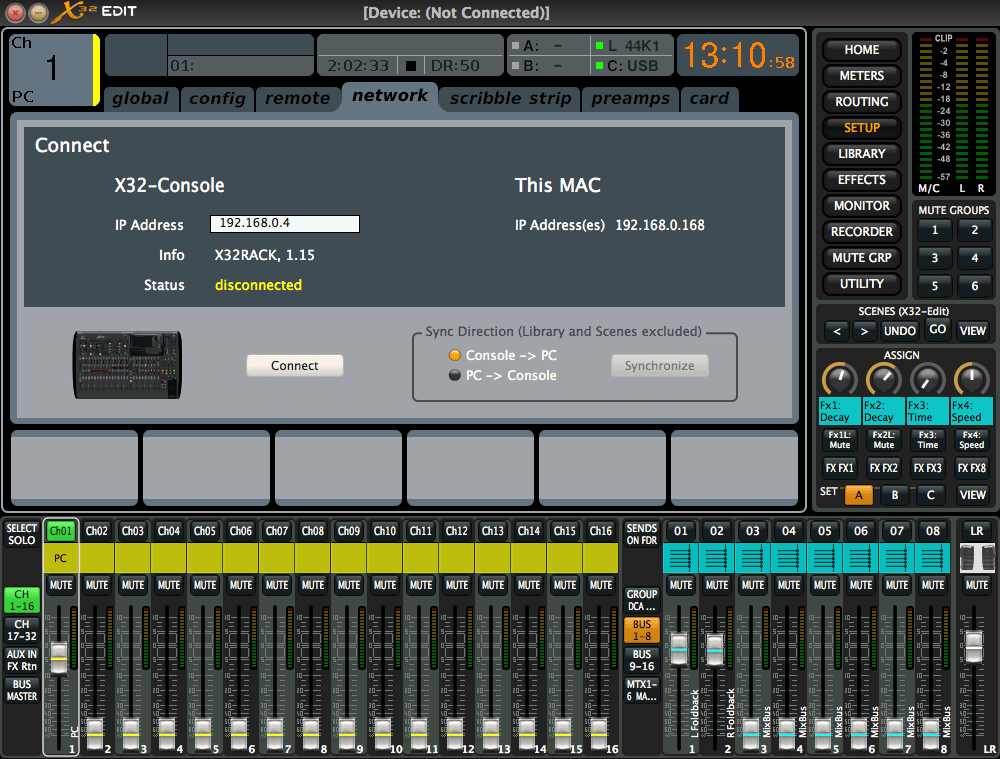
Task: Click the X32 console IP Address field
Action: point(284,223)
